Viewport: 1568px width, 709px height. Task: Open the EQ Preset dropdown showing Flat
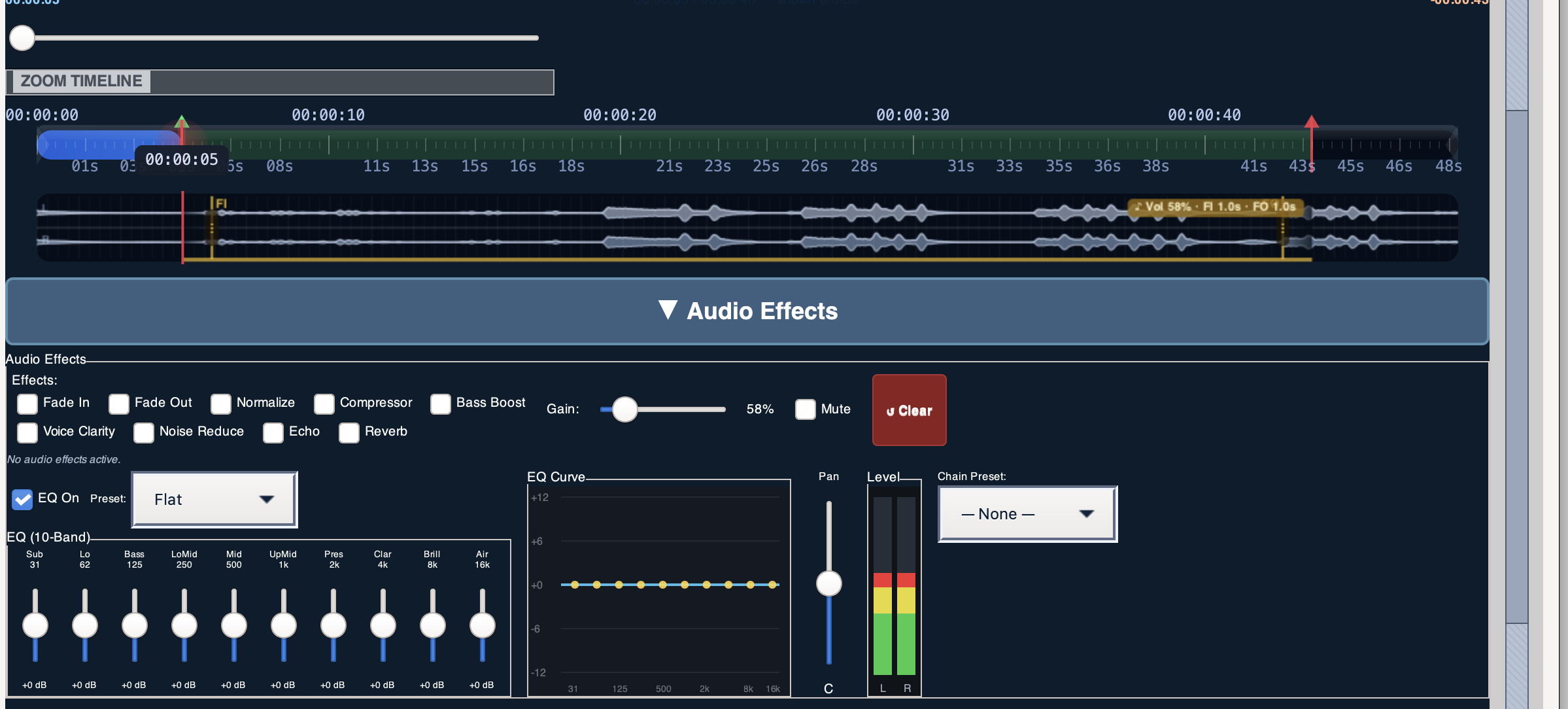click(x=213, y=499)
